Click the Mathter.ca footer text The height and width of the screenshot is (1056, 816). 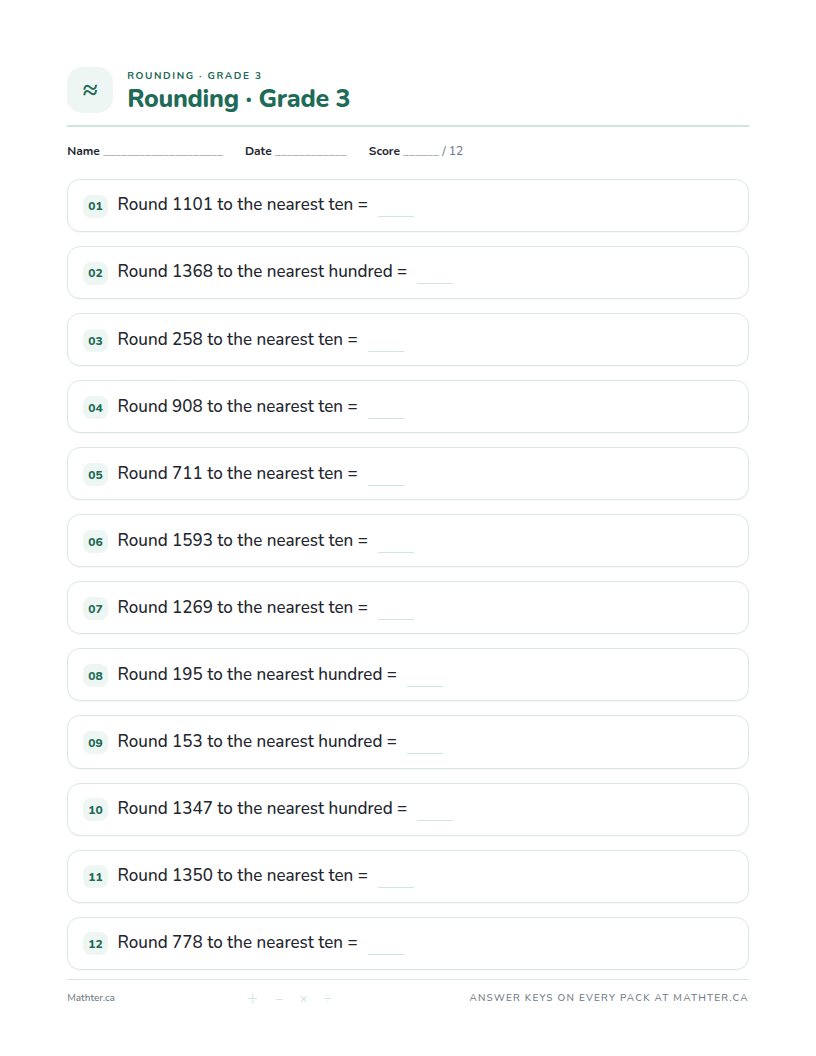click(91, 998)
